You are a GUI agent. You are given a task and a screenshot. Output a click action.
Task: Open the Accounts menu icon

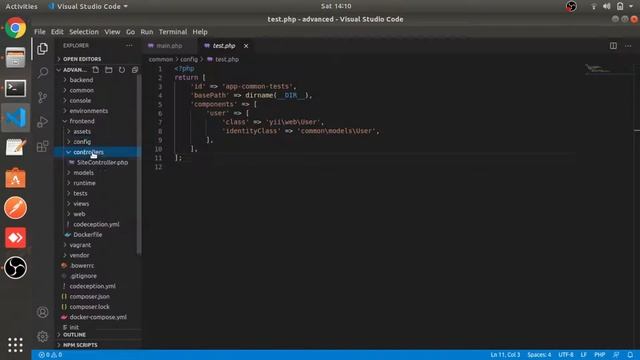[42, 312]
